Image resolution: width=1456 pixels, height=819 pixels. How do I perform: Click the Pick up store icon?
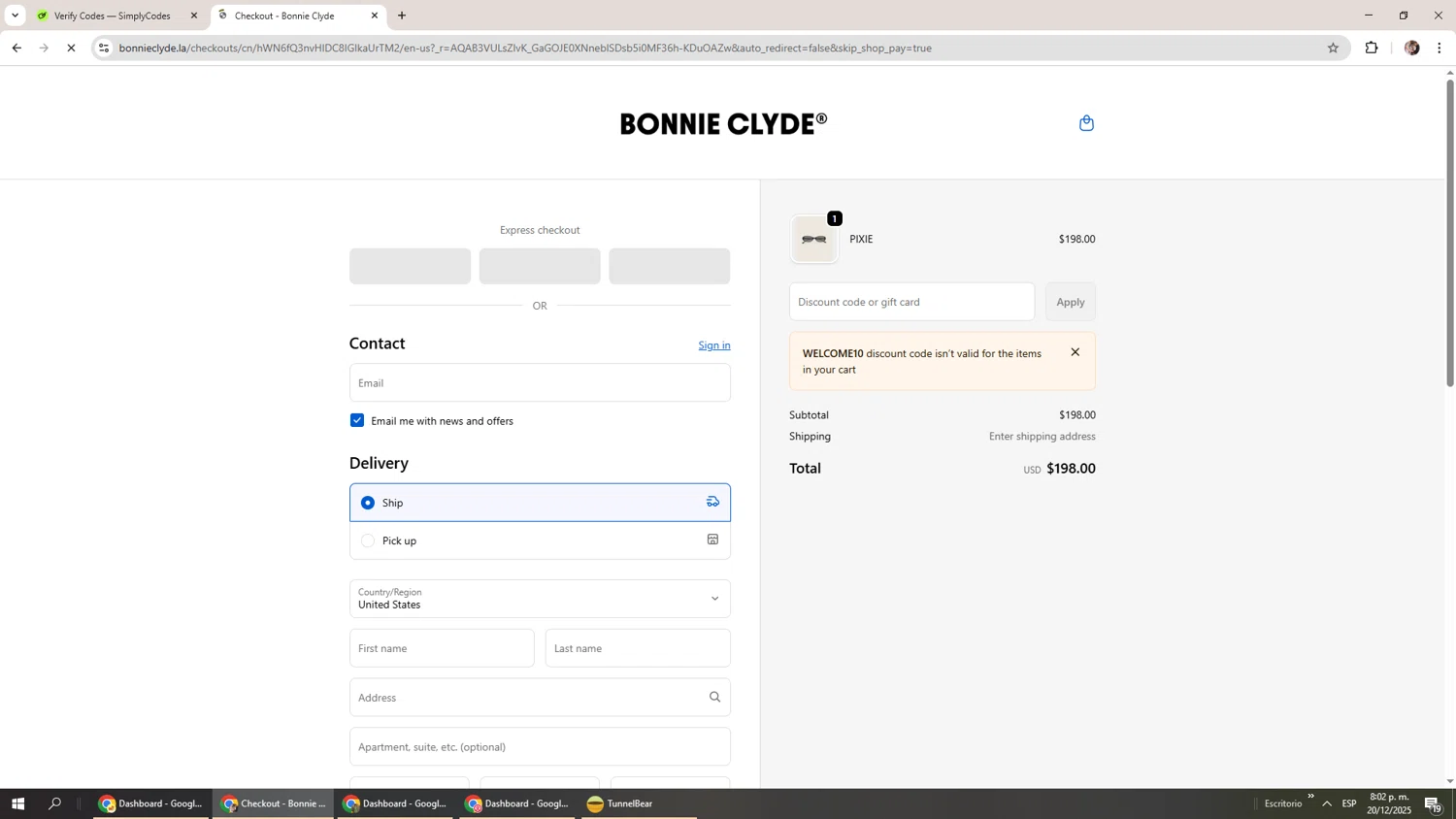(x=712, y=540)
